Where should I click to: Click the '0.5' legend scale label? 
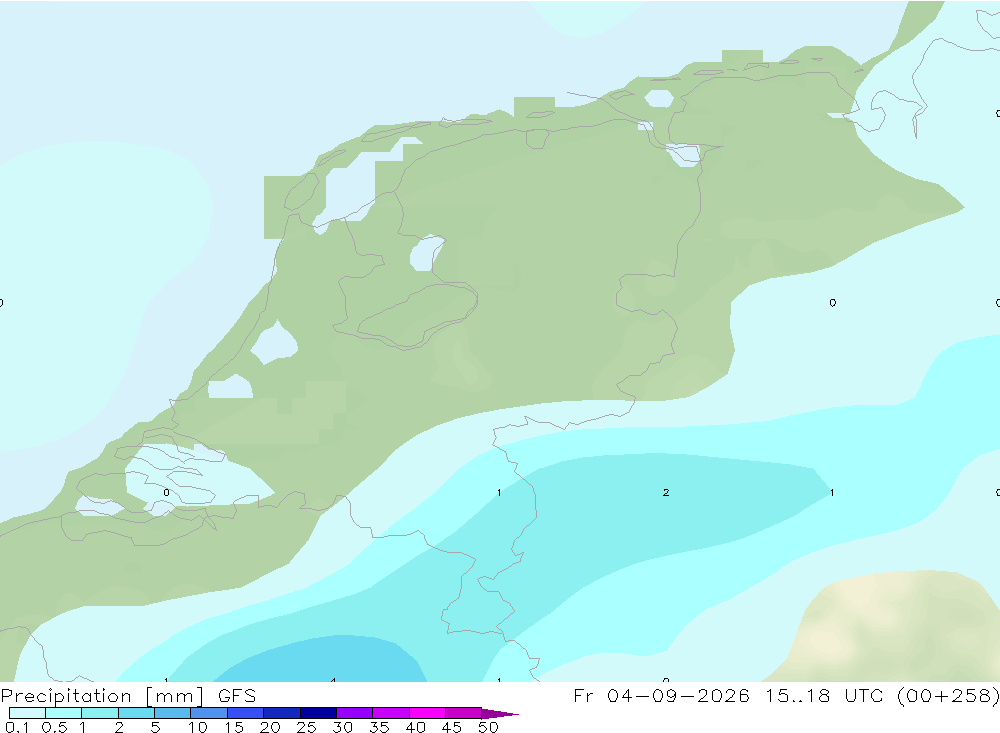pyautogui.click(x=54, y=727)
